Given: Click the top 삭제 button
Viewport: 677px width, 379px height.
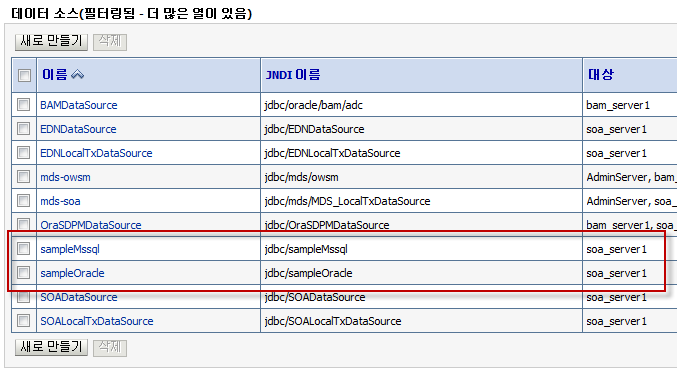Looking at the screenshot, I should (x=110, y=42).
